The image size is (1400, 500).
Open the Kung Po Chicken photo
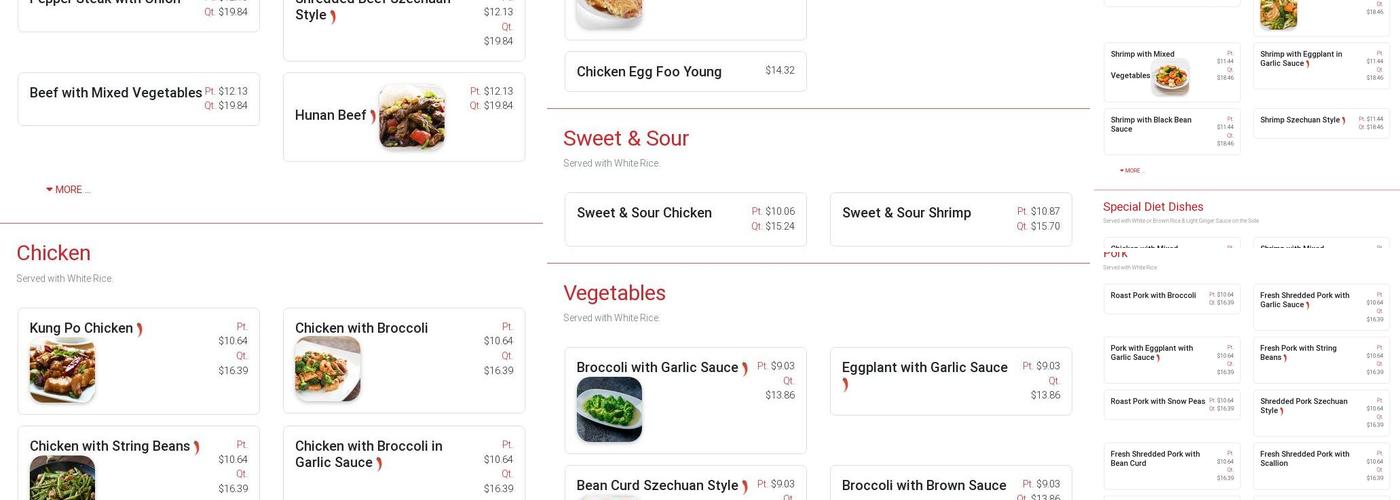[x=62, y=370]
